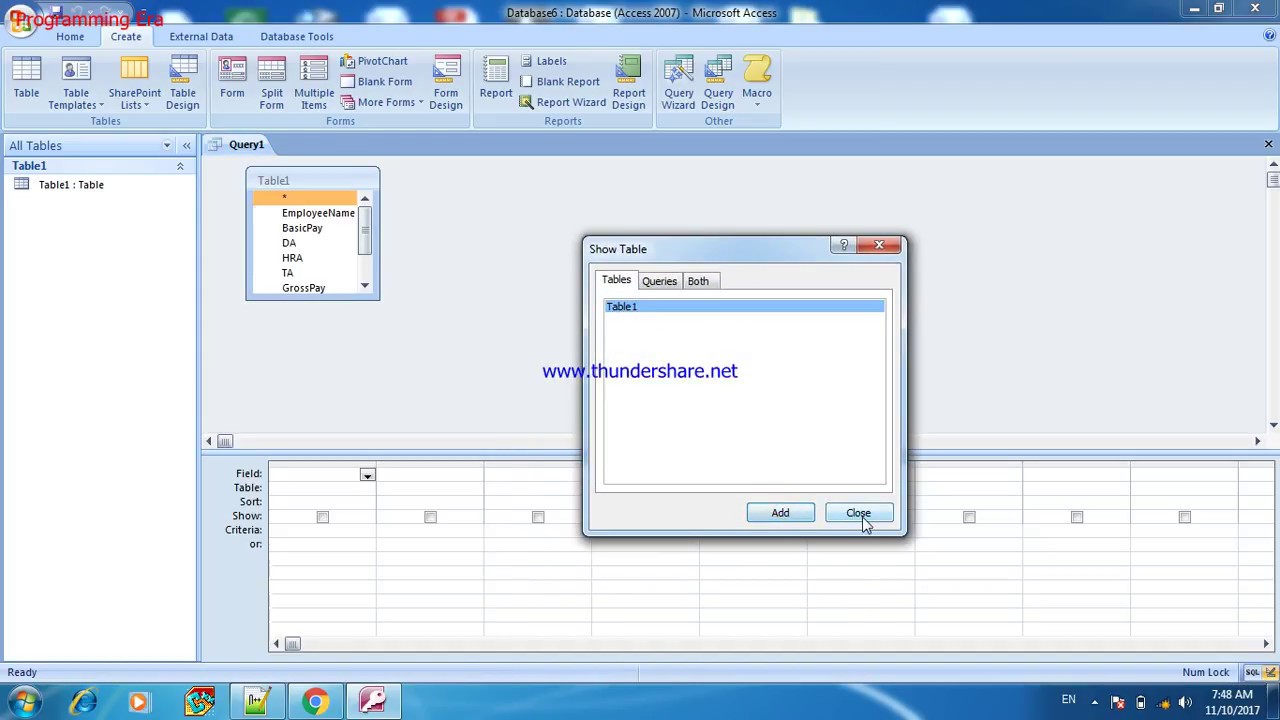
Task: Open the SharePoint Lists menu
Action: coord(134,81)
